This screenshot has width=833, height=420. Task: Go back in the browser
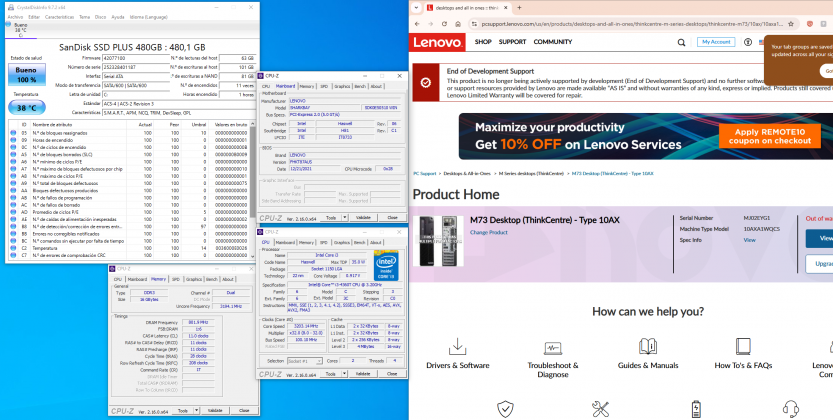point(417,24)
